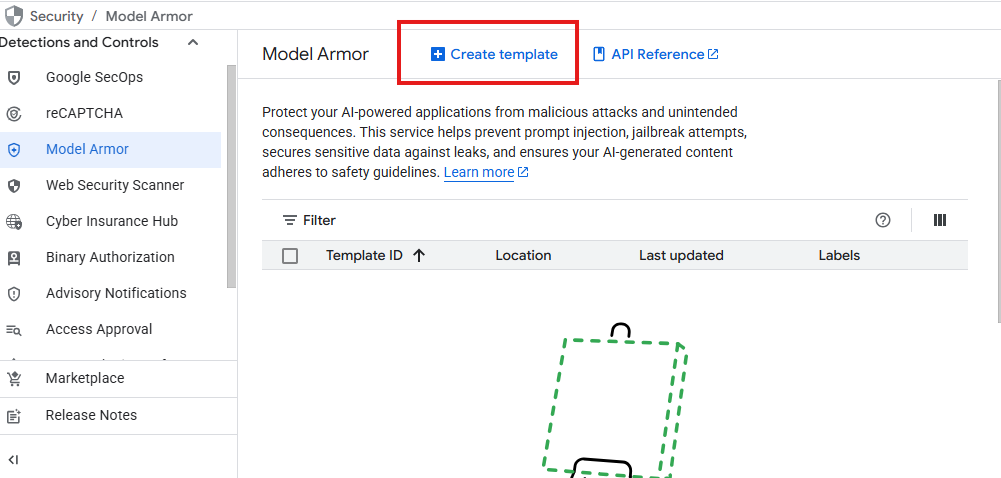Collapse the sidebar with the arrow icon
1001x478 pixels.
click(x=13, y=459)
